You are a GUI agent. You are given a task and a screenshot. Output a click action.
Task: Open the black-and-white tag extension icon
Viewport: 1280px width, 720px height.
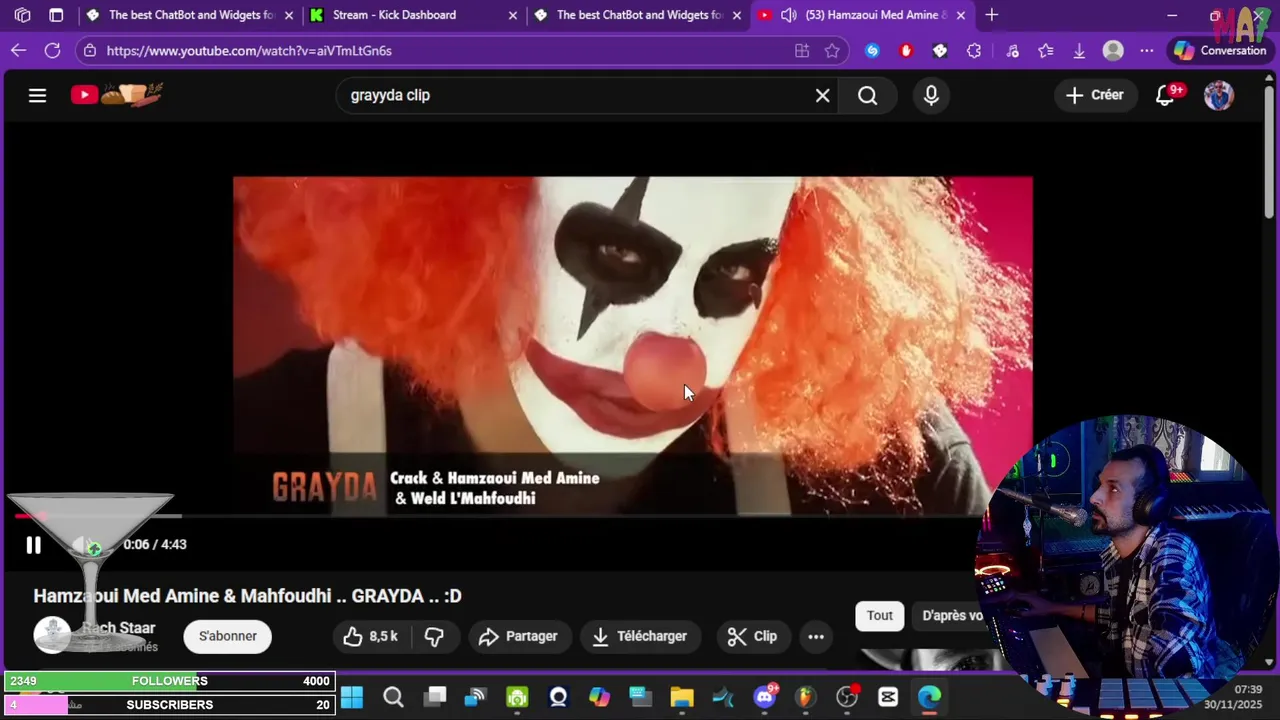click(940, 50)
